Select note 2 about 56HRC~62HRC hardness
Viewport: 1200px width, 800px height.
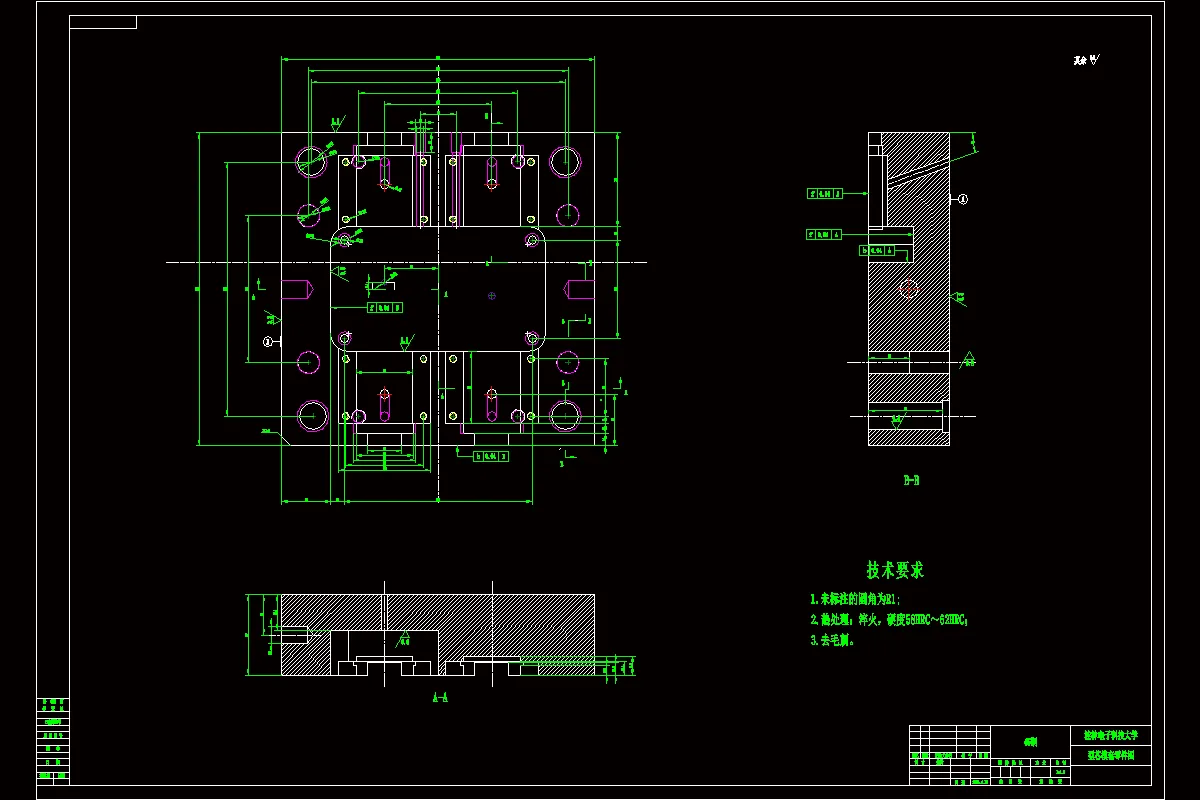coord(889,620)
